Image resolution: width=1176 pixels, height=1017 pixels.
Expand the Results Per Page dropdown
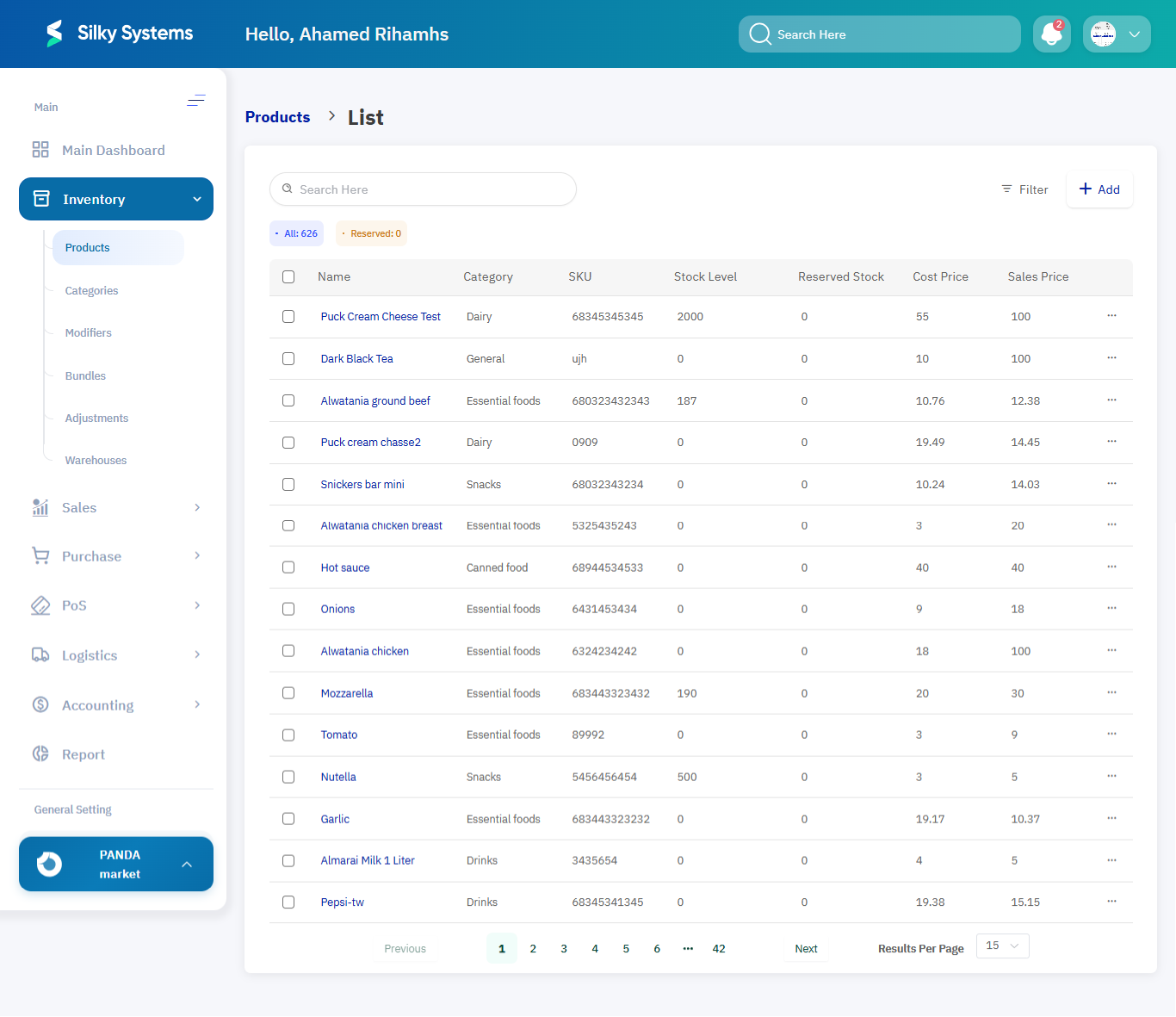[x=1001, y=946]
